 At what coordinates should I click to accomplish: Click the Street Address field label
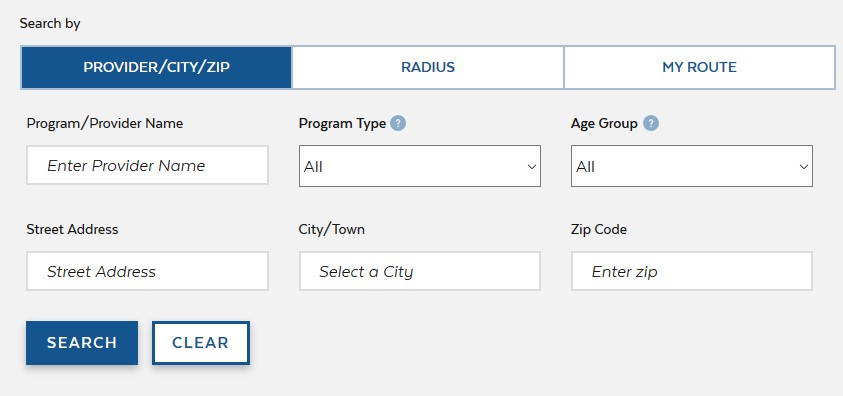tap(72, 229)
